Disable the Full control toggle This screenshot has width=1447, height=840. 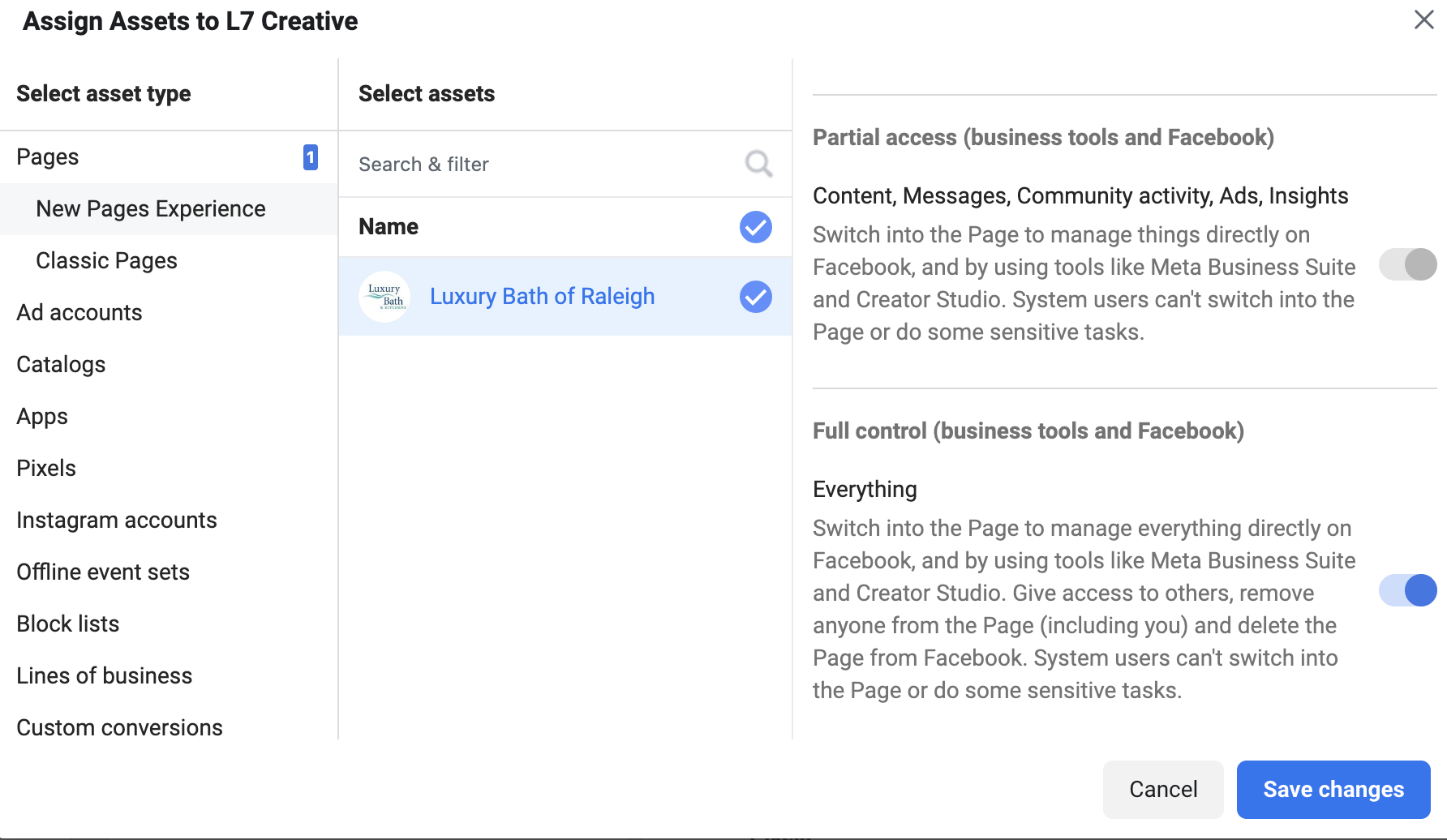pyautogui.click(x=1407, y=590)
